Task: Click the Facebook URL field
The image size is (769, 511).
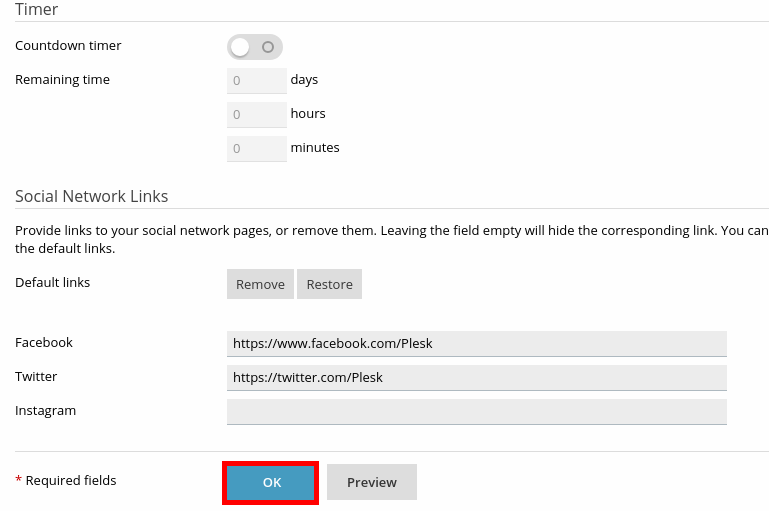Action: coord(476,343)
